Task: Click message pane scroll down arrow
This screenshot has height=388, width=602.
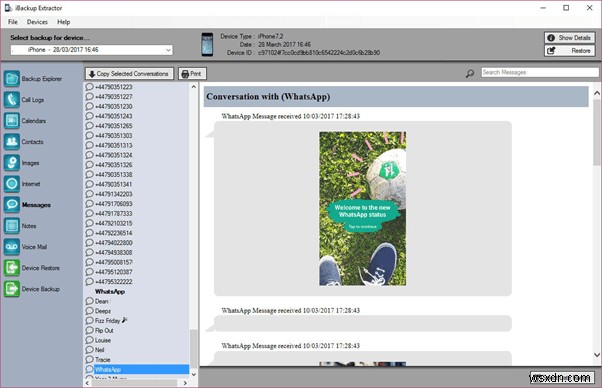Action: pos(597,355)
